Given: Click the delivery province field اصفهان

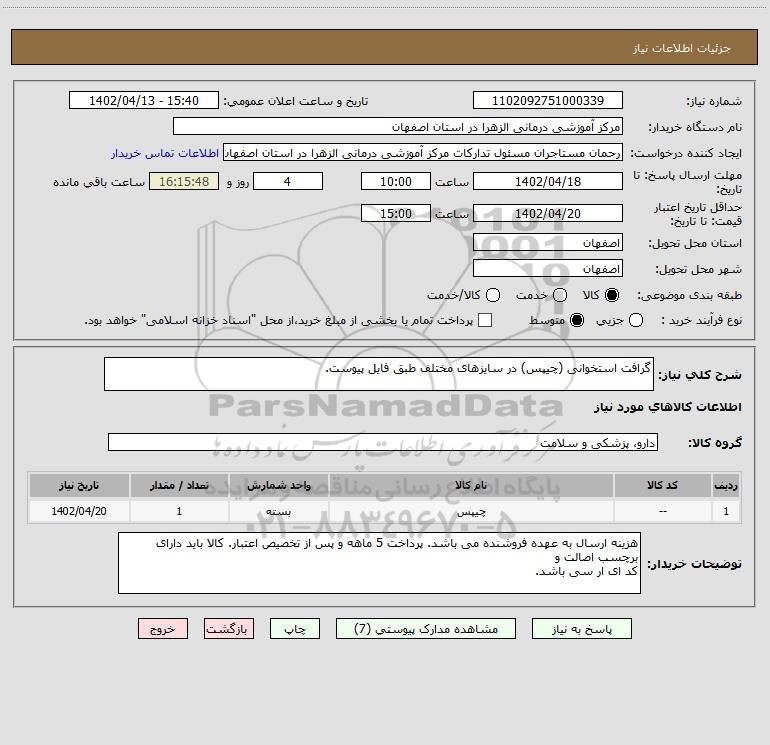Looking at the screenshot, I should (x=548, y=243).
